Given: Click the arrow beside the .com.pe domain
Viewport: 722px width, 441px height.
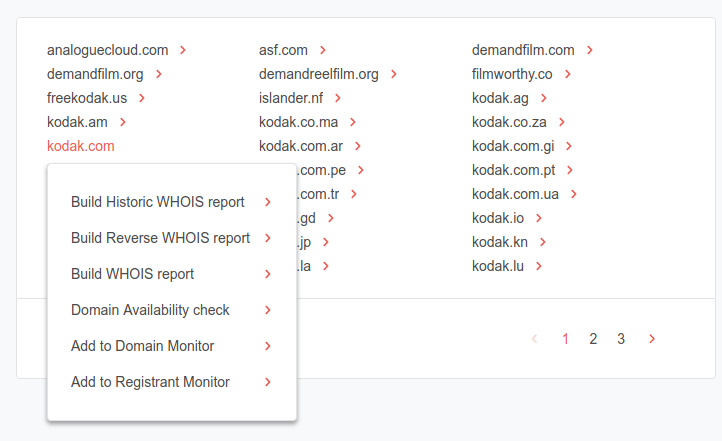Looking at the screenshot, I should pyautogui.click(x=361, y=170).
